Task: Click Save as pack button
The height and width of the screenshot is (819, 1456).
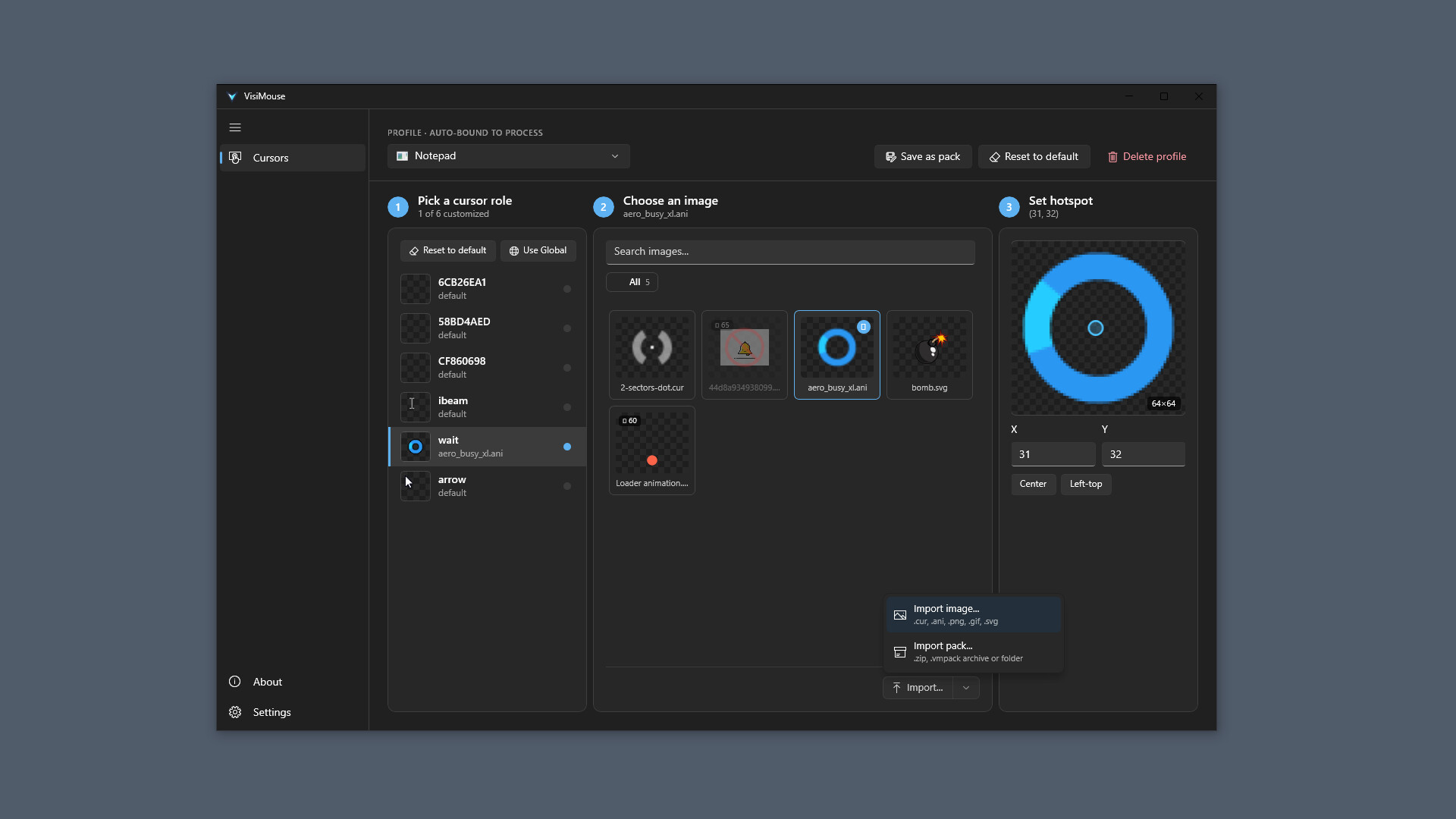Action: coord(922,156)
